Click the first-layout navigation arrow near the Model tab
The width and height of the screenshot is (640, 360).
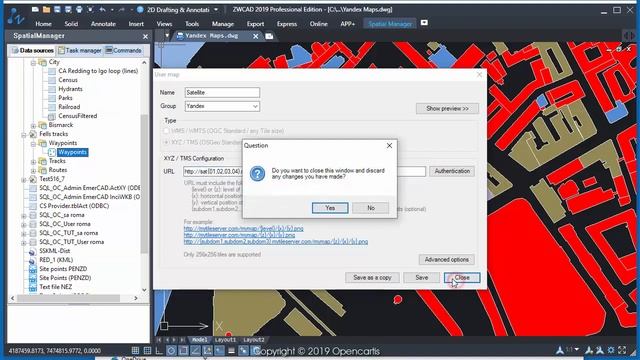[159, 340]
